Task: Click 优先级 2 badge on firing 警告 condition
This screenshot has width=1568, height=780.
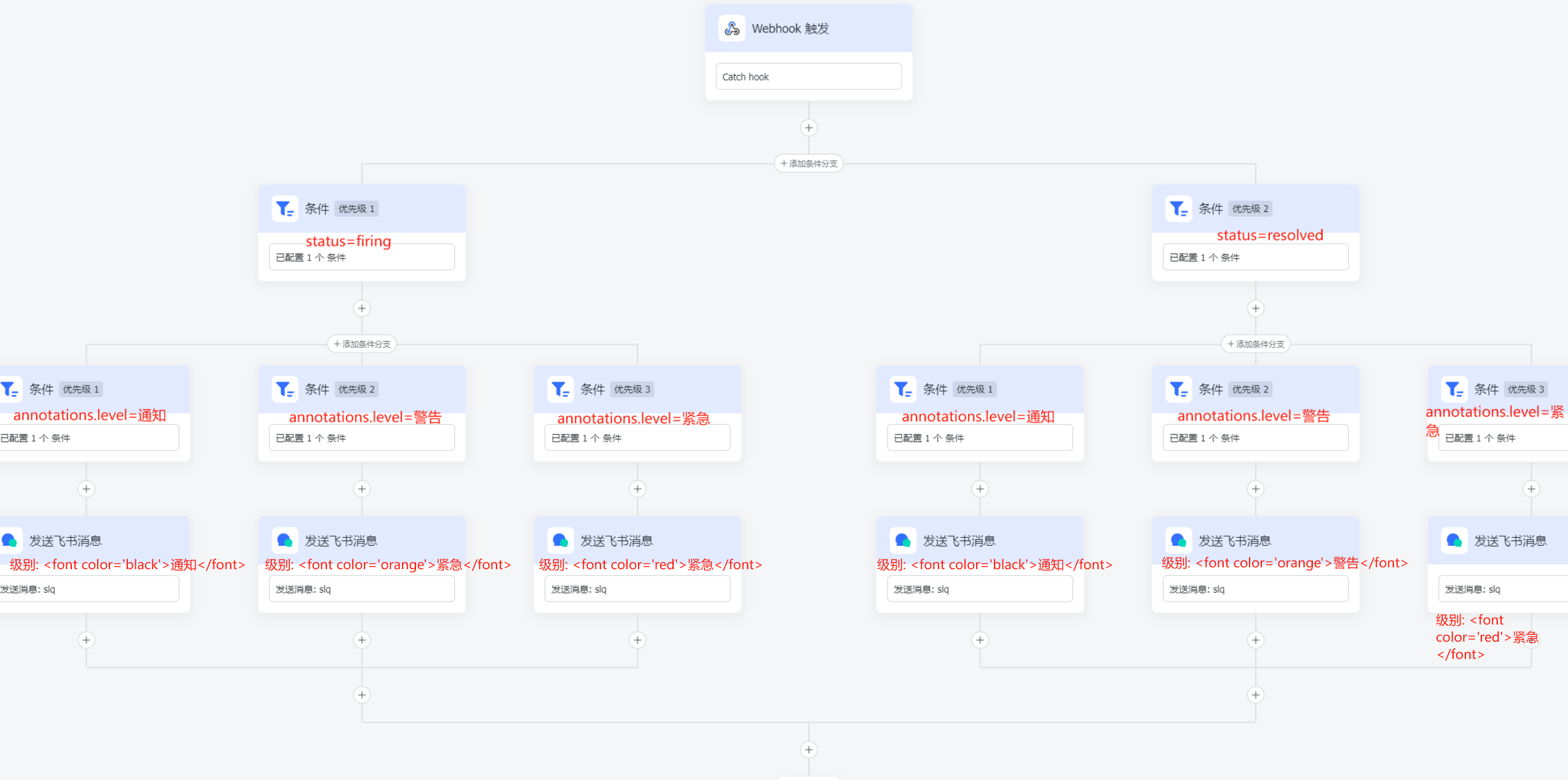Action: click(357, 390)
